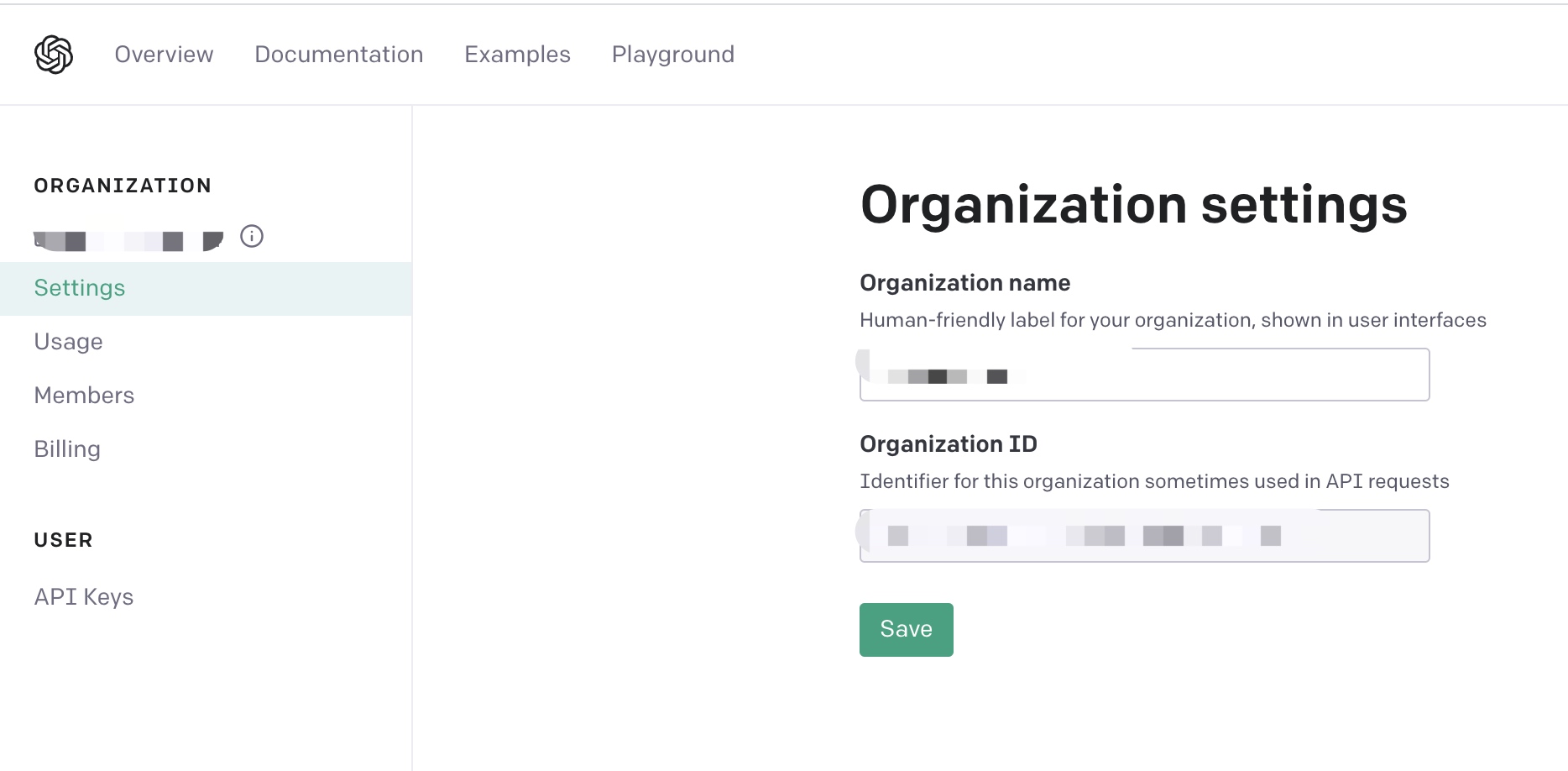
Task: Open the Overview page
Action: point(164,55)
